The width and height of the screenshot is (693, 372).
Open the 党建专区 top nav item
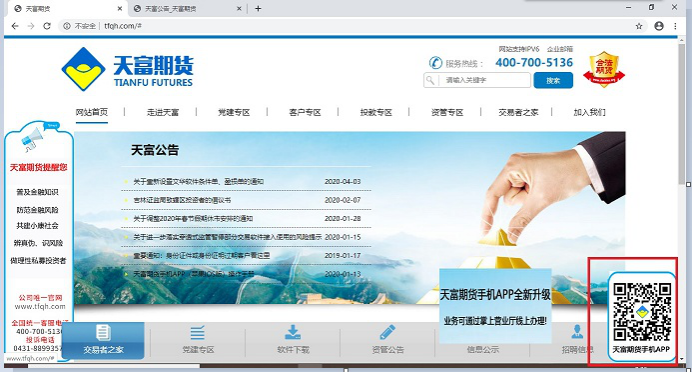pos(234,113)
